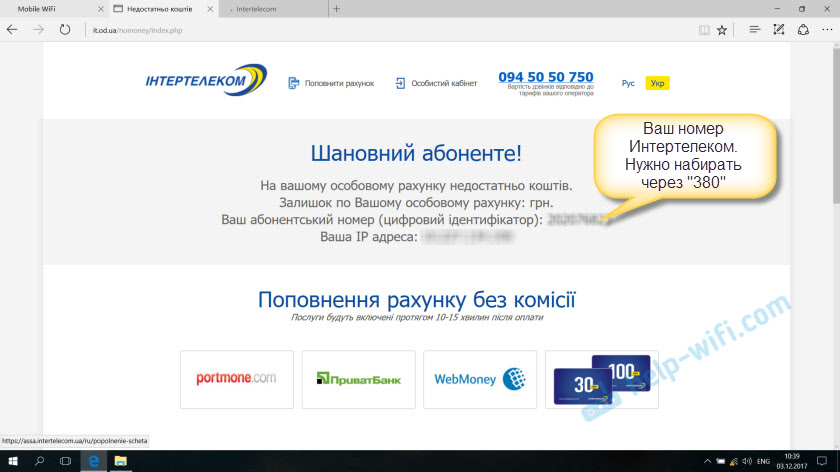Open reading view from the address bar
The height and width of the screenshot is (472, 840).
tap(702, 30)
